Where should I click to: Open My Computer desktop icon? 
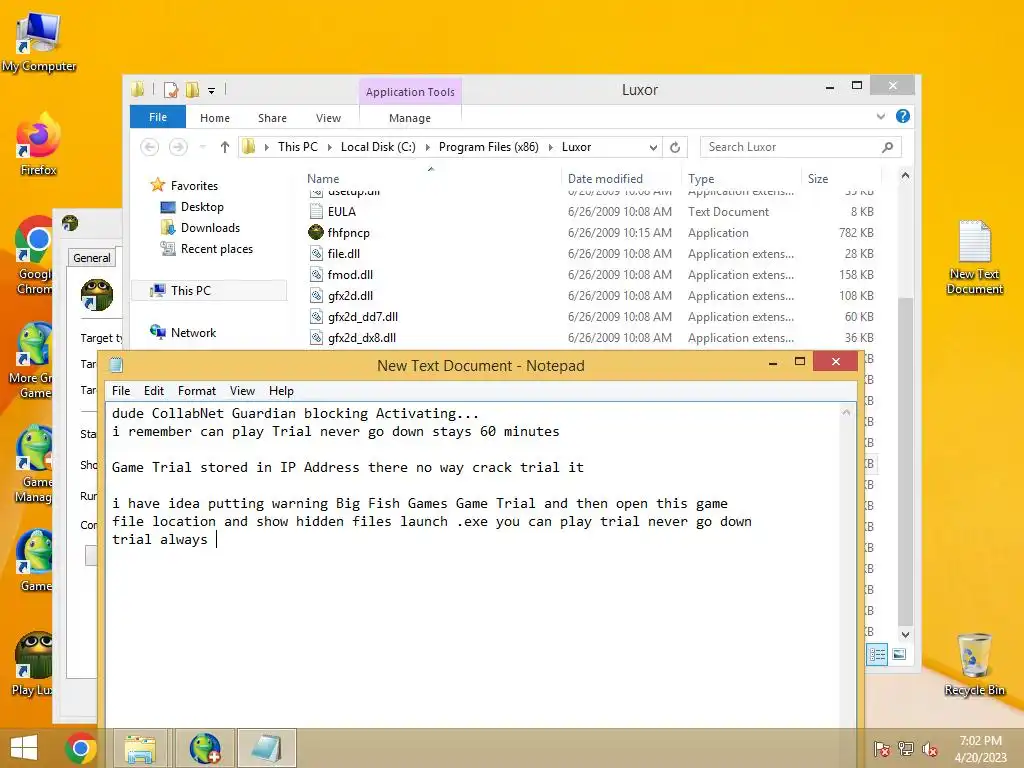39,42
